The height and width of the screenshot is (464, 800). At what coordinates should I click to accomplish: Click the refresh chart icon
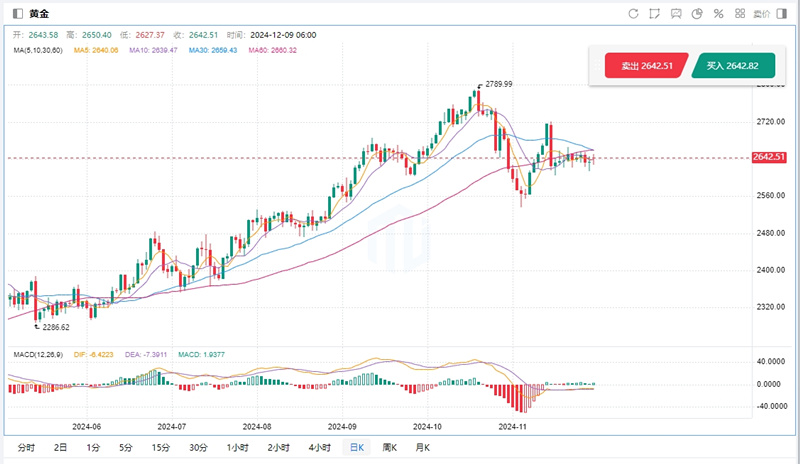[633, 14]
